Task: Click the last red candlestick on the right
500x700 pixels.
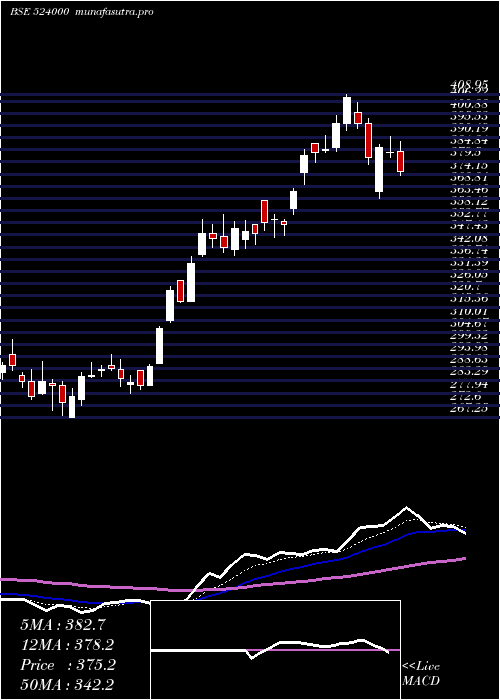Action: [400, 161]
